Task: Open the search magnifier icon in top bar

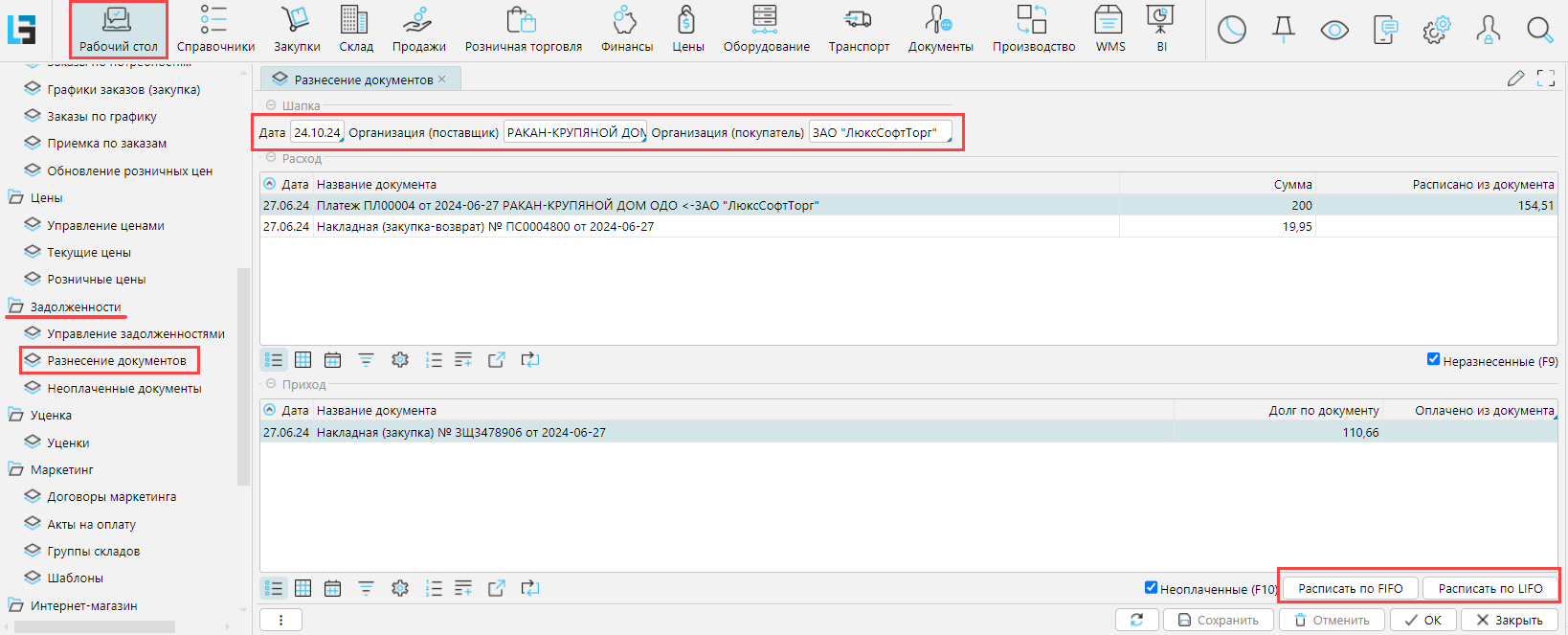Action: click(x=1539, y=31)
